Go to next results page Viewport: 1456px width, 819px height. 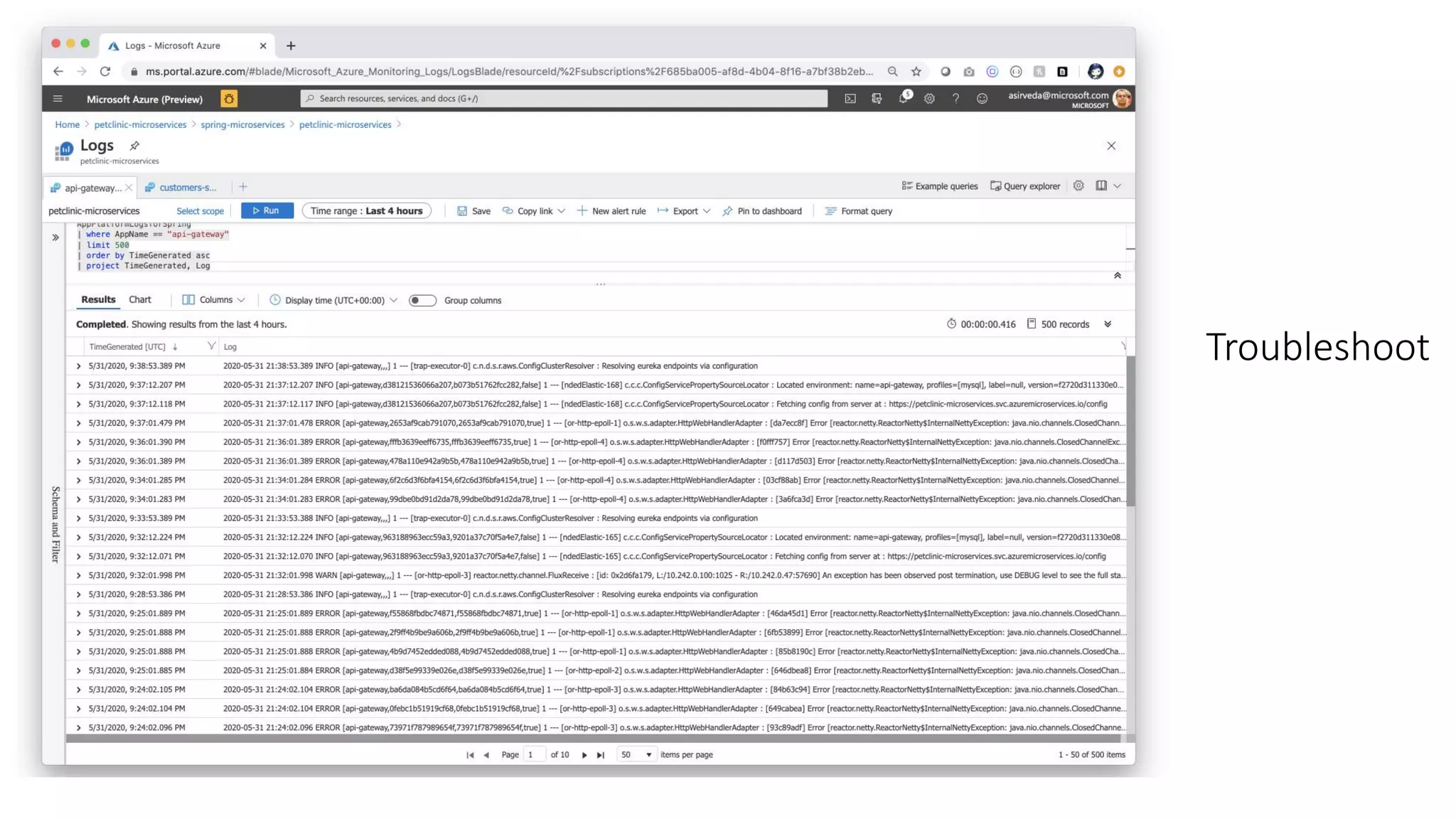point(584,755)
